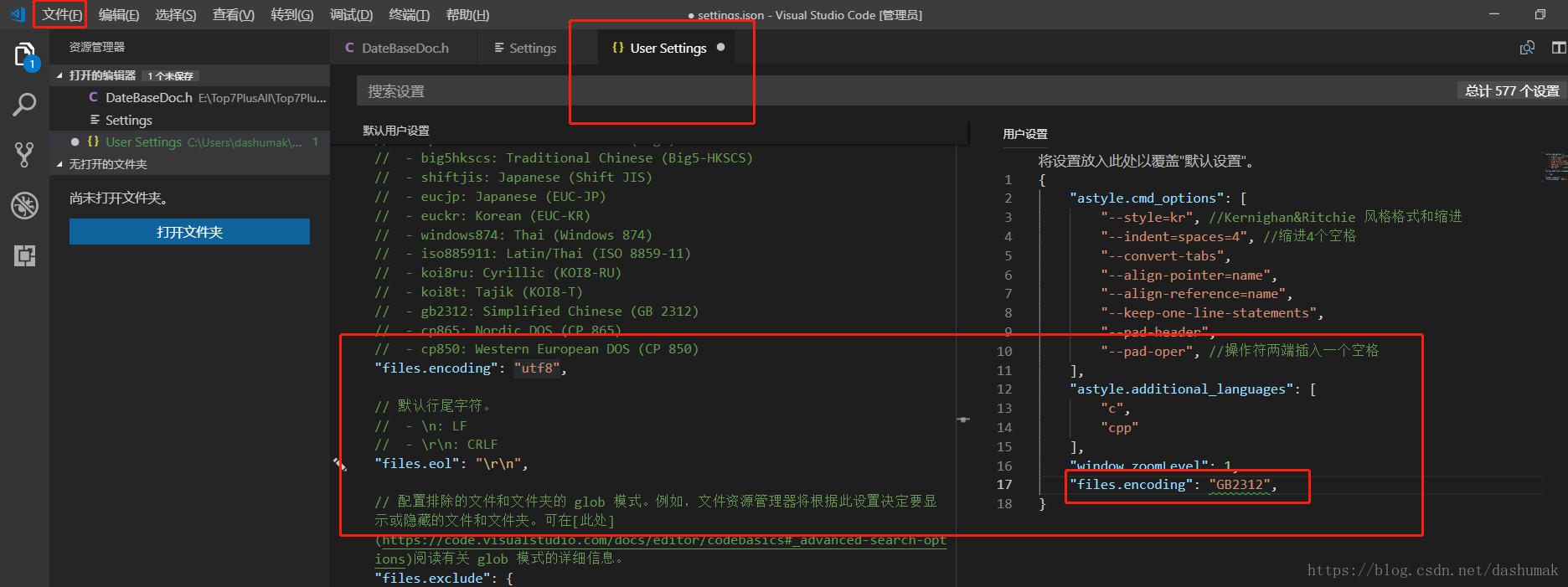Click the minimap in user settings editor
This screenshot has height=587, width=1568.
click(1555, 166)
